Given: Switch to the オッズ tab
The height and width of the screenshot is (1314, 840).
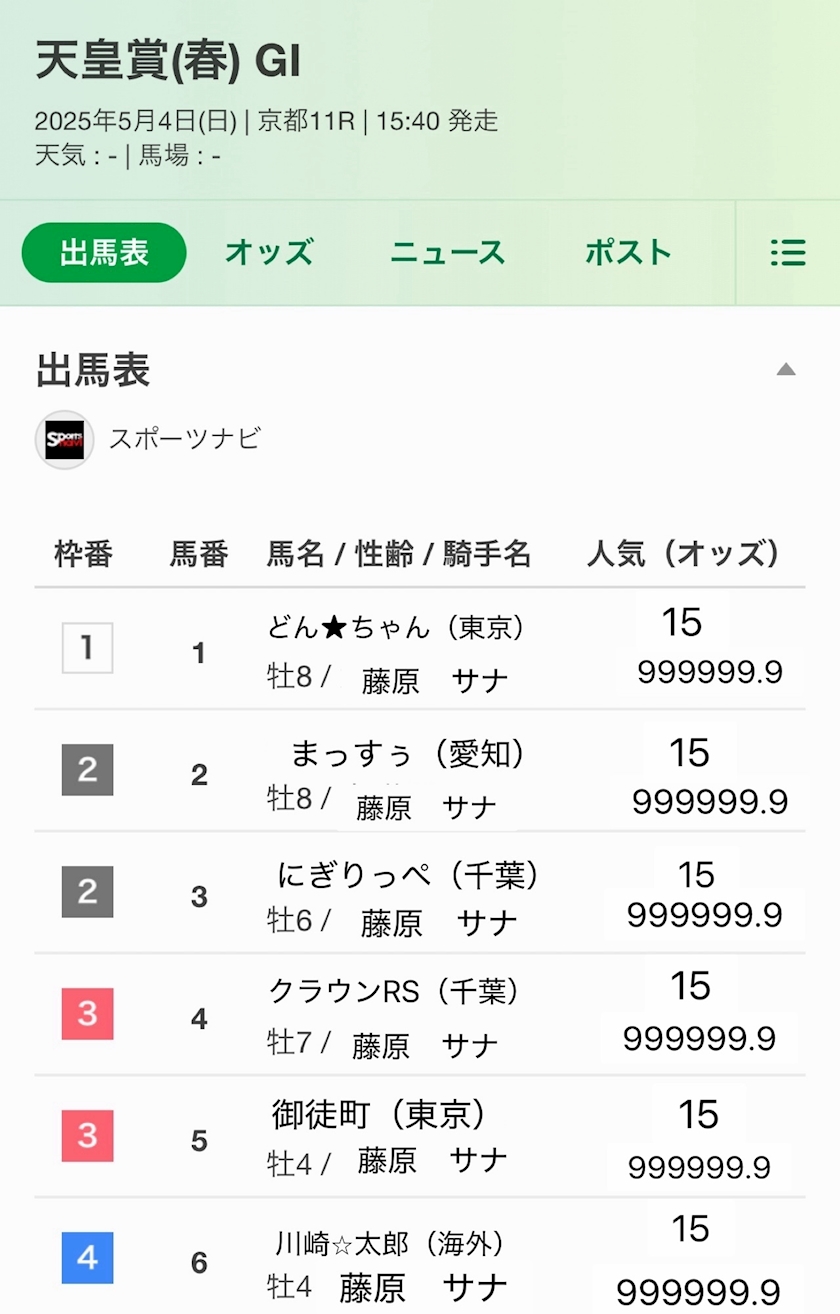Looking at the screenshot, I should click(269, 253).
